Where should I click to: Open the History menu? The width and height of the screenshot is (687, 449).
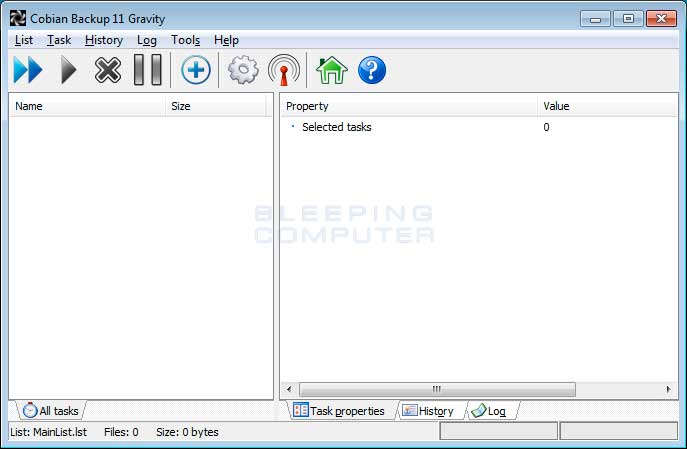click(104, 40)
